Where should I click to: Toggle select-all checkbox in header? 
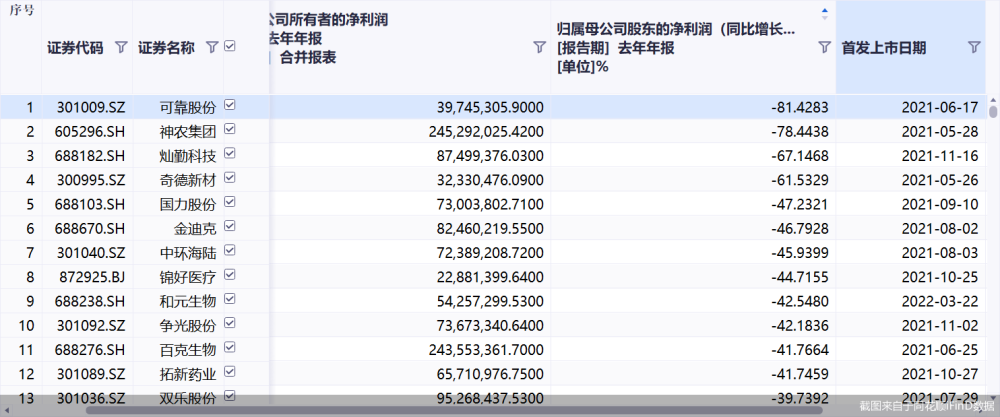tap(230, 47)
